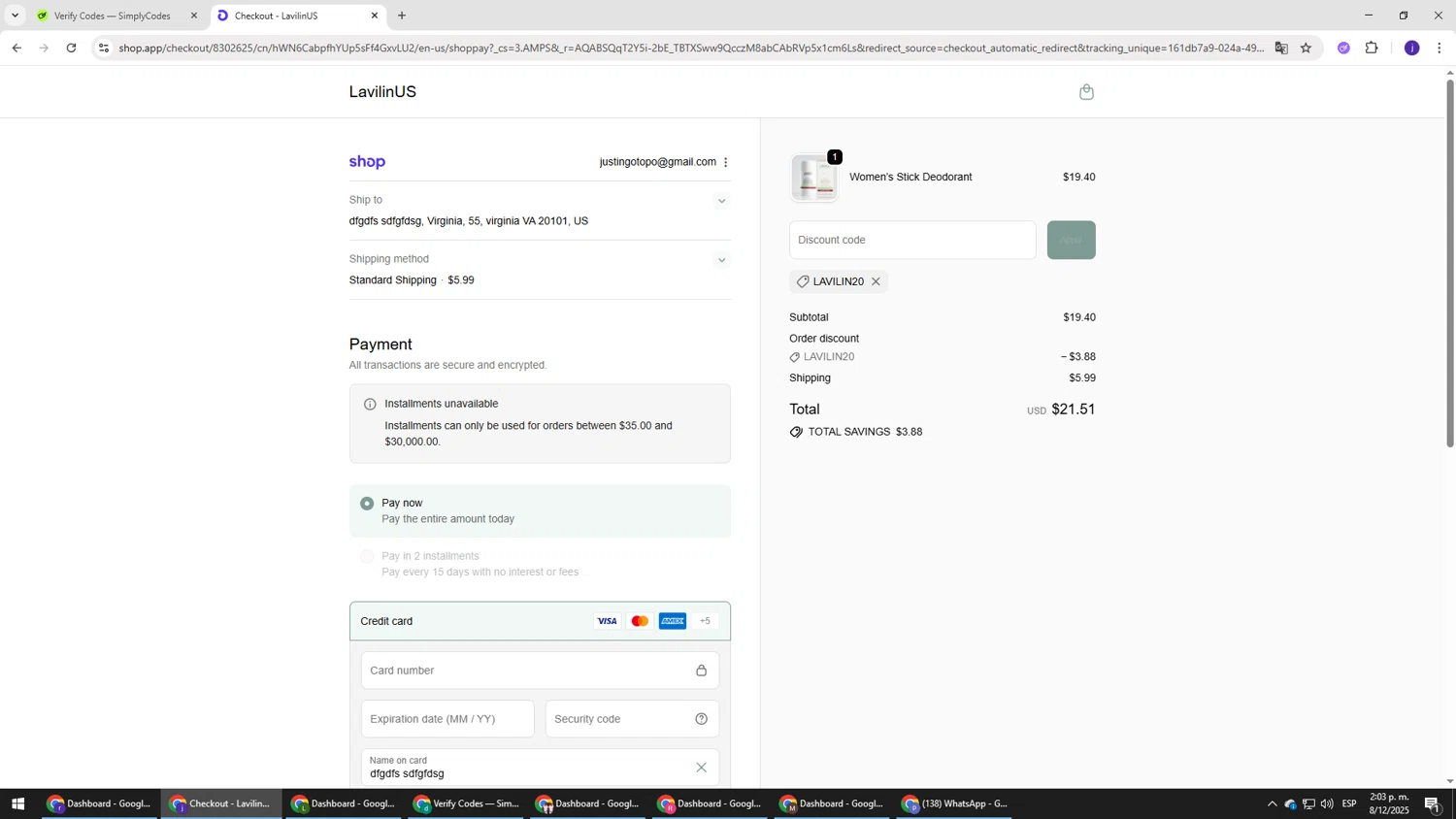The width and height of the screenshot is (1456, 819).
Task: Click the LavilinUS store name link
Action: [x=382, y=92]
